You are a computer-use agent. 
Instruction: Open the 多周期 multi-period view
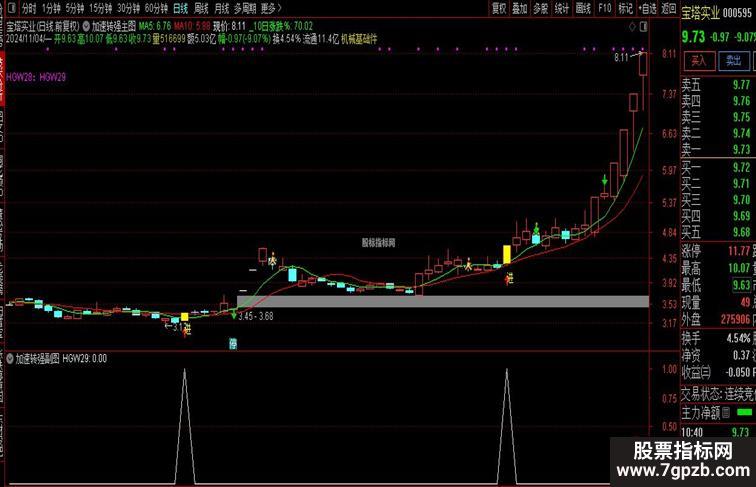pyautogui.click(x=245, y=8)
